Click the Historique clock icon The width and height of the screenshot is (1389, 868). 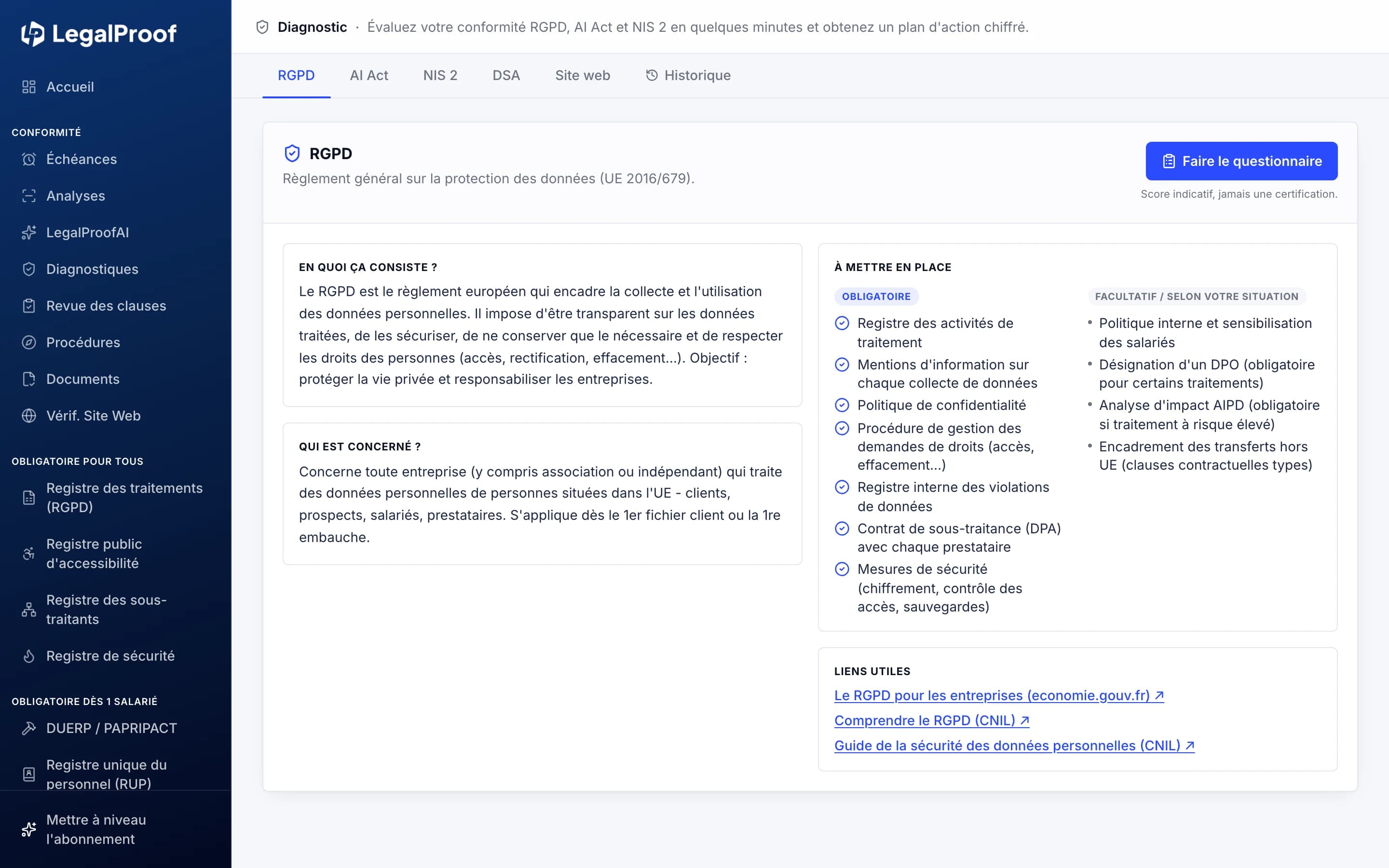click(652, 75)
